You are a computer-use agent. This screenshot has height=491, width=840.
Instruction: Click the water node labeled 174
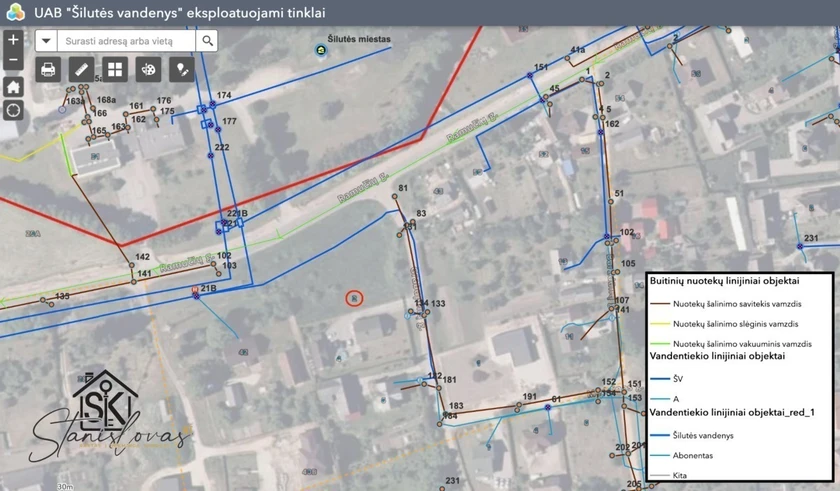[x=213, y=104]
